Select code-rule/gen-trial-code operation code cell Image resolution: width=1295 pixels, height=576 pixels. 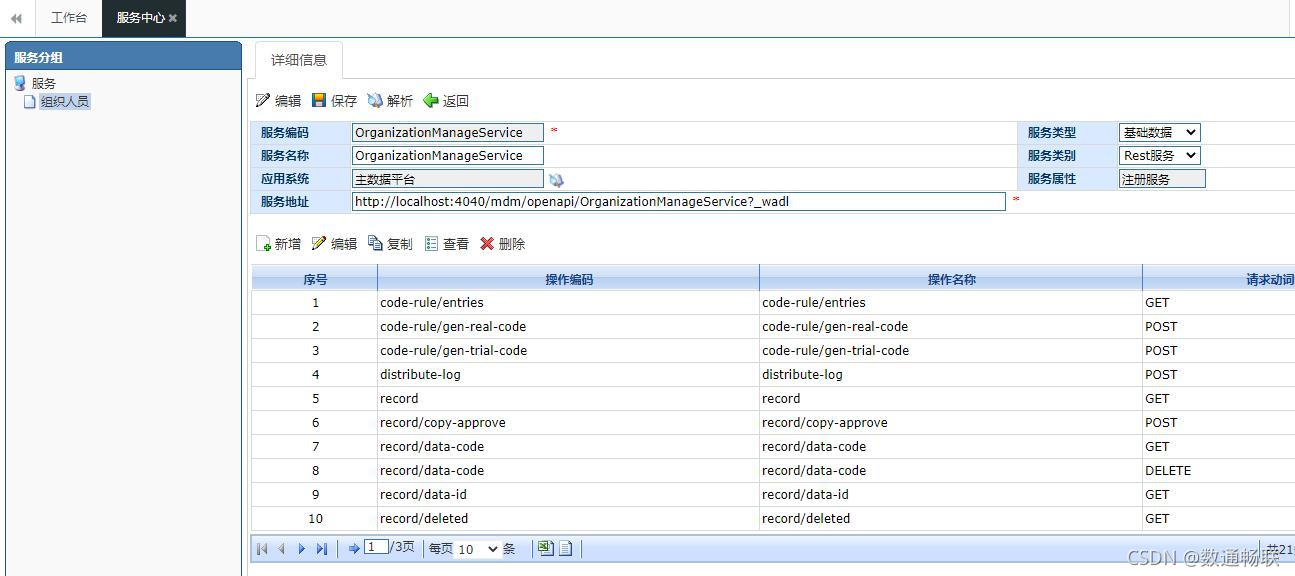[568, 351]
